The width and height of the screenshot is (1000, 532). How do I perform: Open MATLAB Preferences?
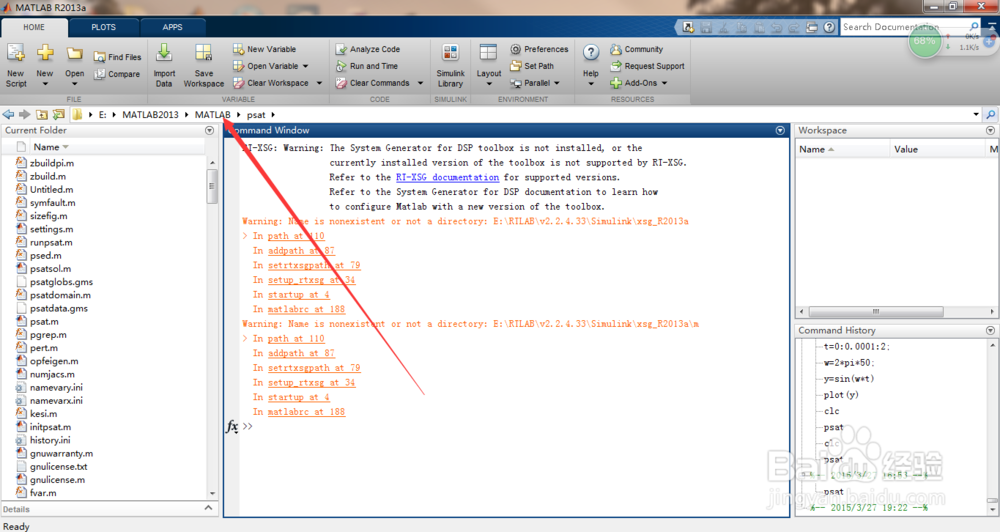(540, 49)
